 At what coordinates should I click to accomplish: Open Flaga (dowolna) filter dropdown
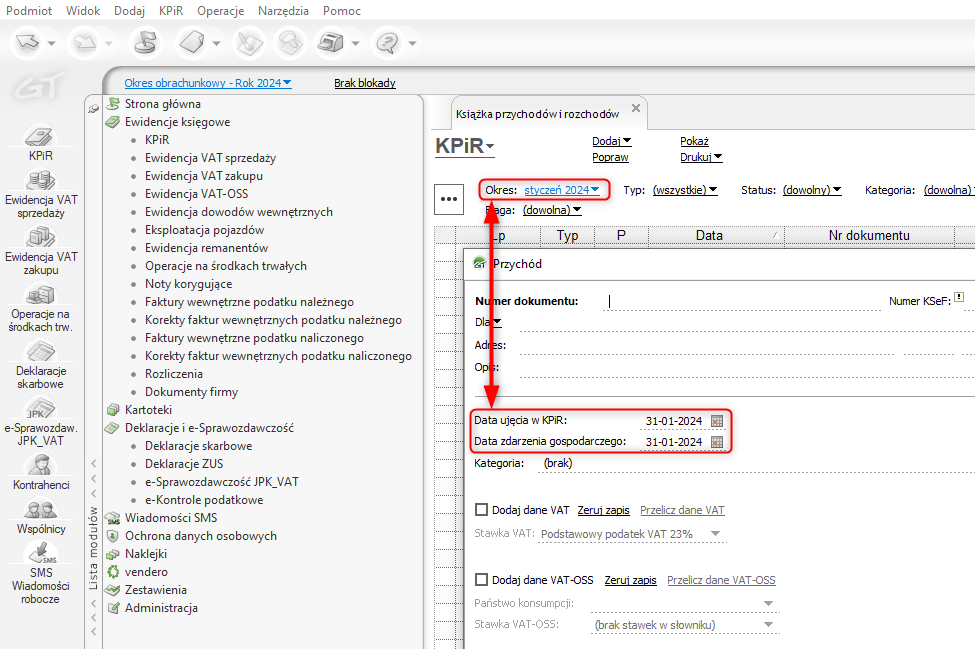click(552, 209)
